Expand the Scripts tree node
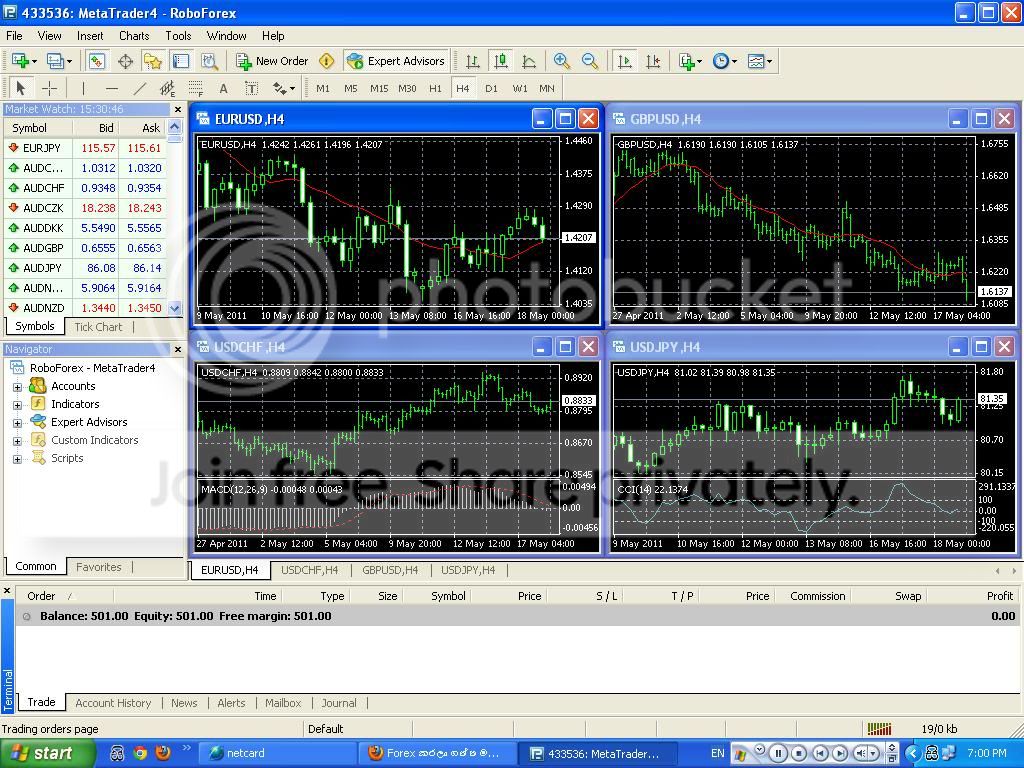1024x768 pixels. pos(18,459)
